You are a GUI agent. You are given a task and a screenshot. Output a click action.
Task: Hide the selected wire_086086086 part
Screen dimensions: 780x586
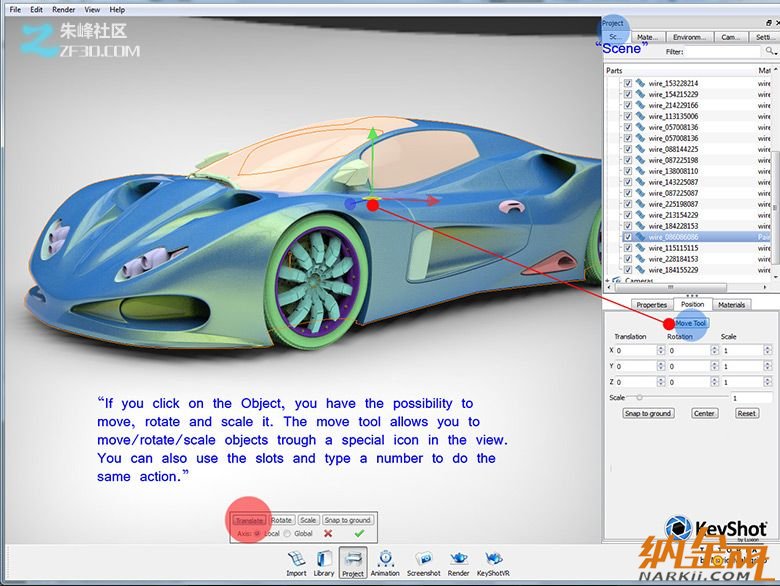pos(628,237)
